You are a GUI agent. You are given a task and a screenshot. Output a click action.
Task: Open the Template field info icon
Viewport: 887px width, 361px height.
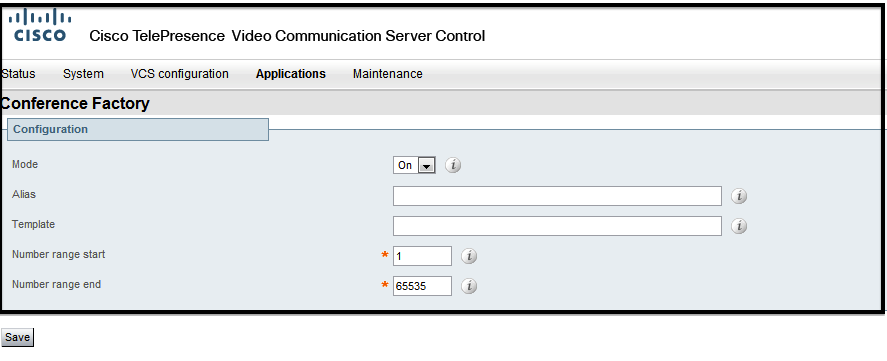(x=739, y=226)
